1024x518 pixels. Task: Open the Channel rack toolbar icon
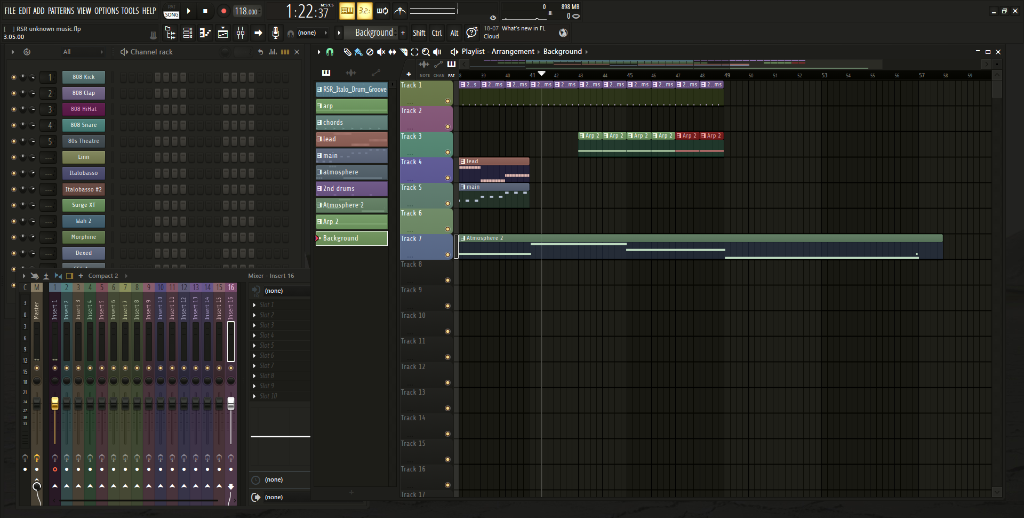click(223, 33)
